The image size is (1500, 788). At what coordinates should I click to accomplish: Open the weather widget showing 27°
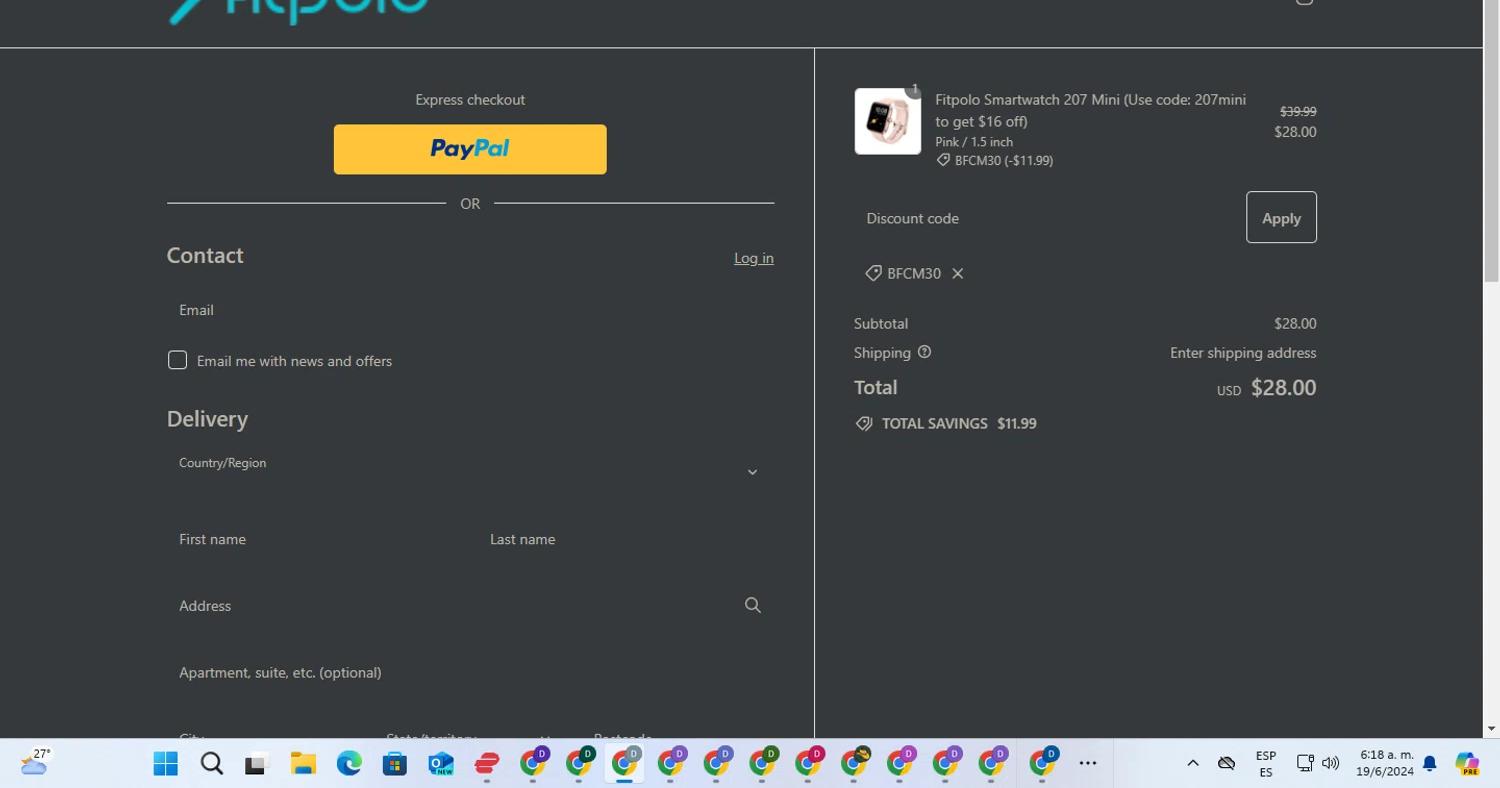[35, 763]
